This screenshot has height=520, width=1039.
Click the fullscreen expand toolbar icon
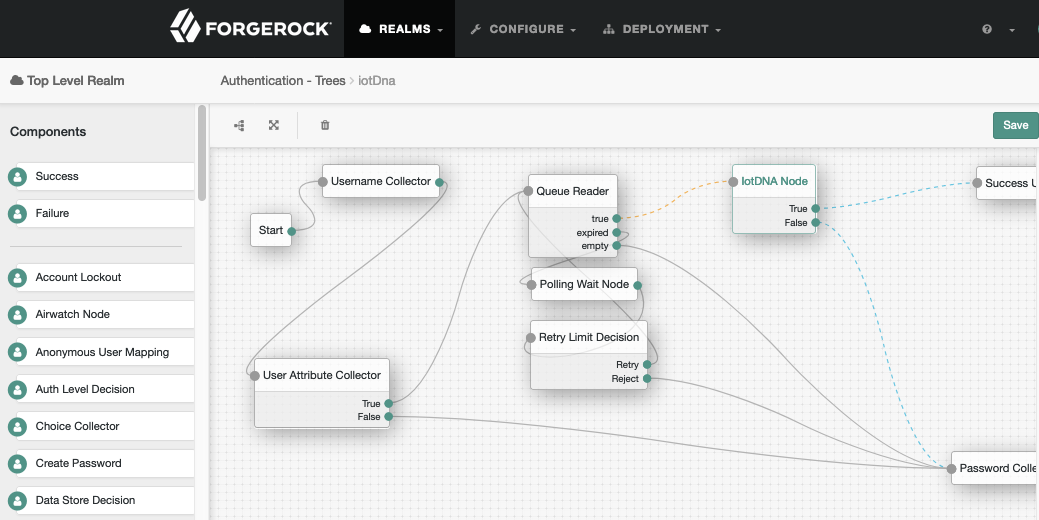[274, 125]
